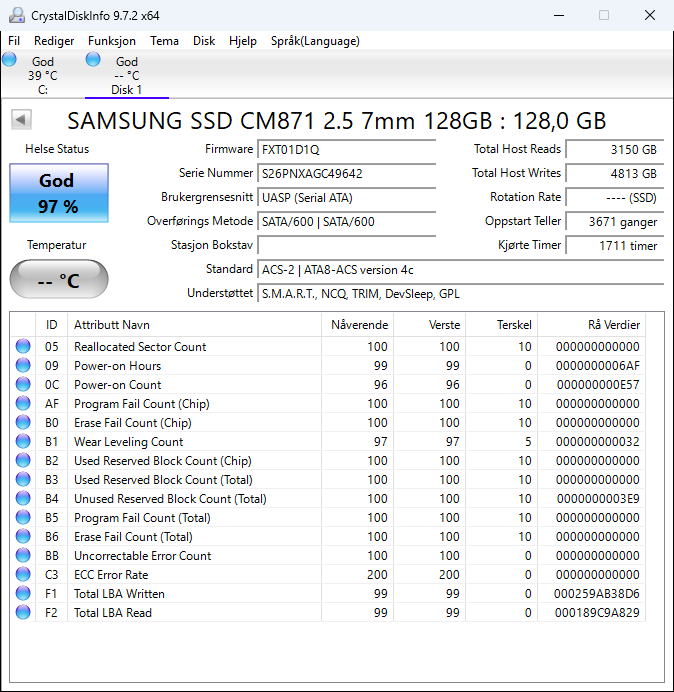The width and height of the screenshot is (674, 692).
Task: Click the God 97 % health status button
Action: [59, 193]
